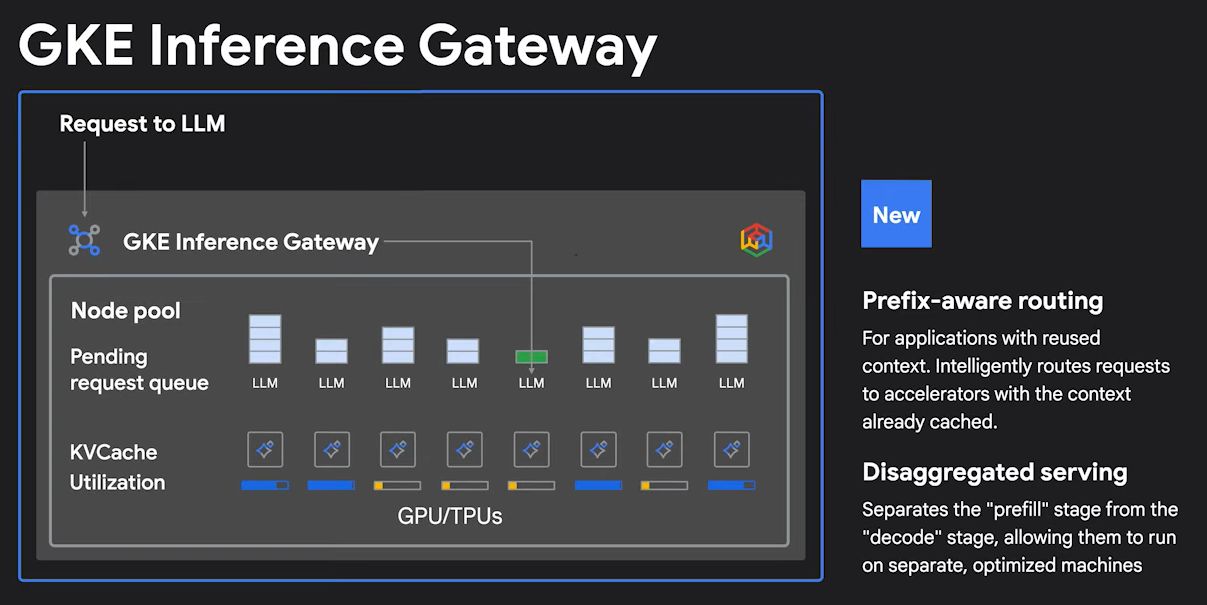Click the blue GKE Inference Gateway network icon
The height and width of the screenshot is (605, 1207).
coord(84,240)
